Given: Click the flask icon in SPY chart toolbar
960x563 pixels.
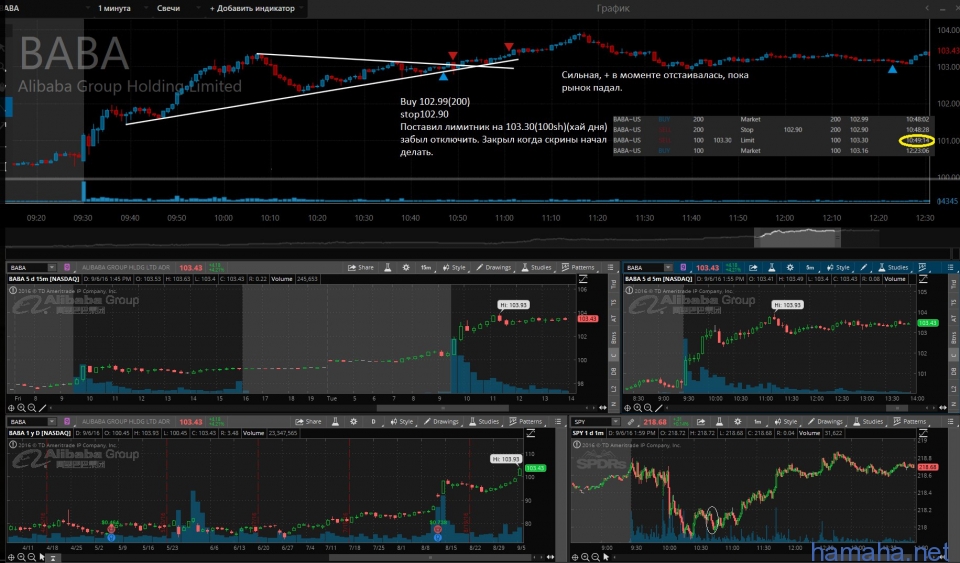Looking at the screenshot, I should (719, 422).
